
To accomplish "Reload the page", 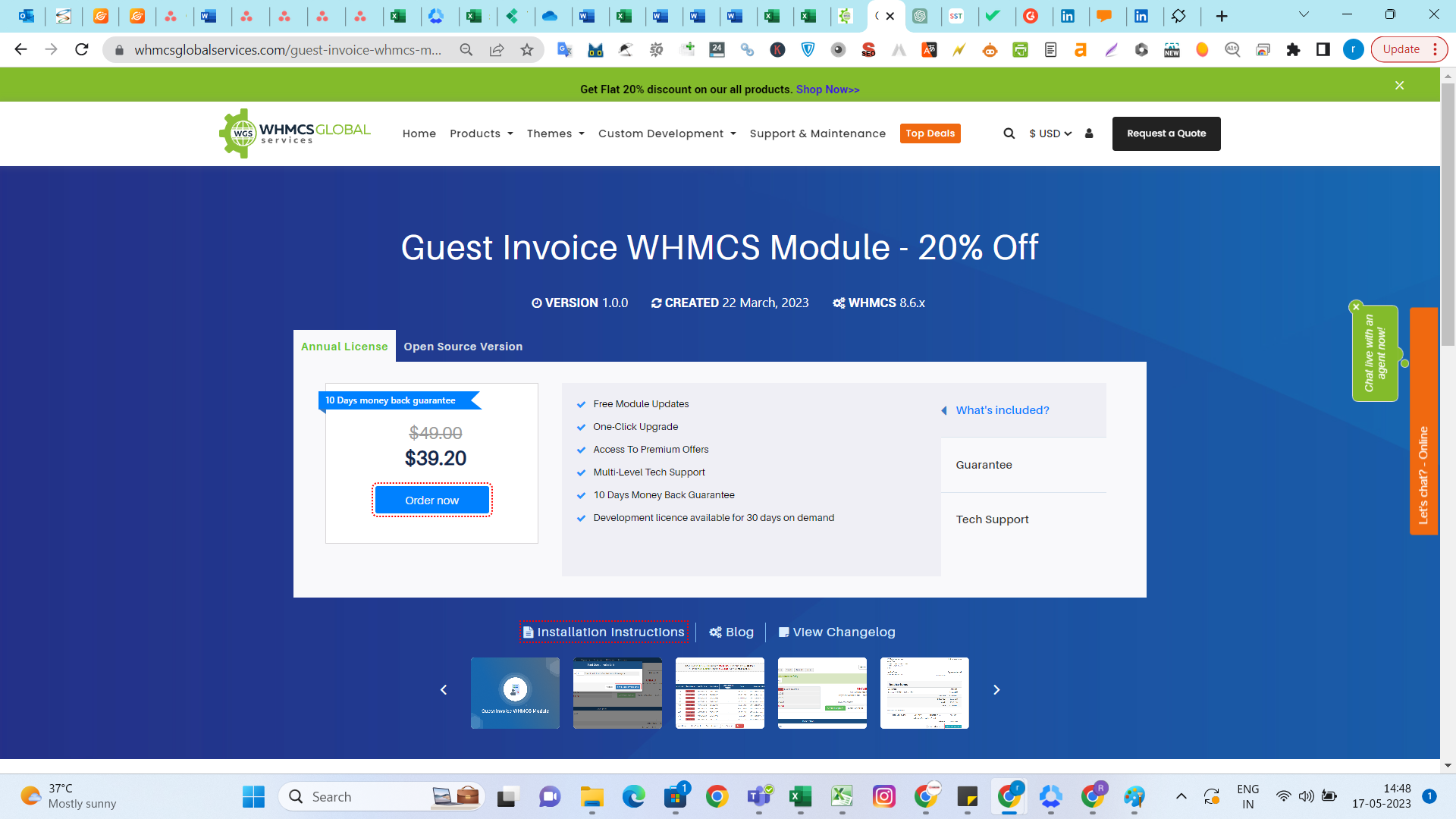I will pyautogui.click(x=82, y=49).
